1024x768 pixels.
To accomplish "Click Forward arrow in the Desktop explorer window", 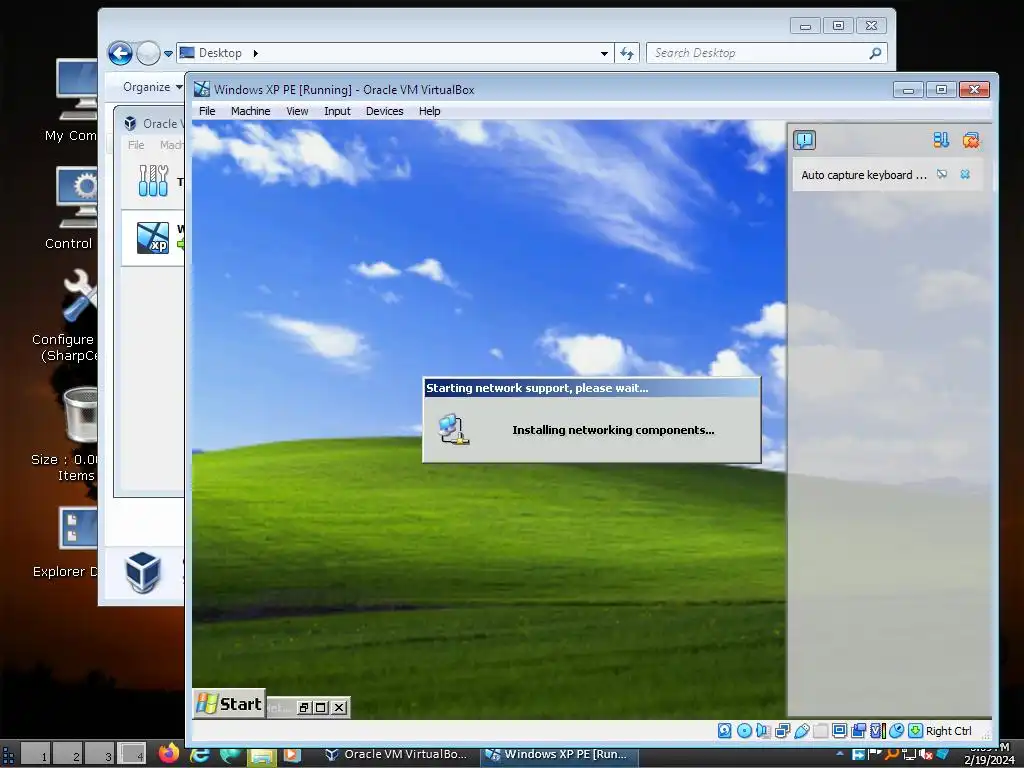I will click(x=148, y=53).
